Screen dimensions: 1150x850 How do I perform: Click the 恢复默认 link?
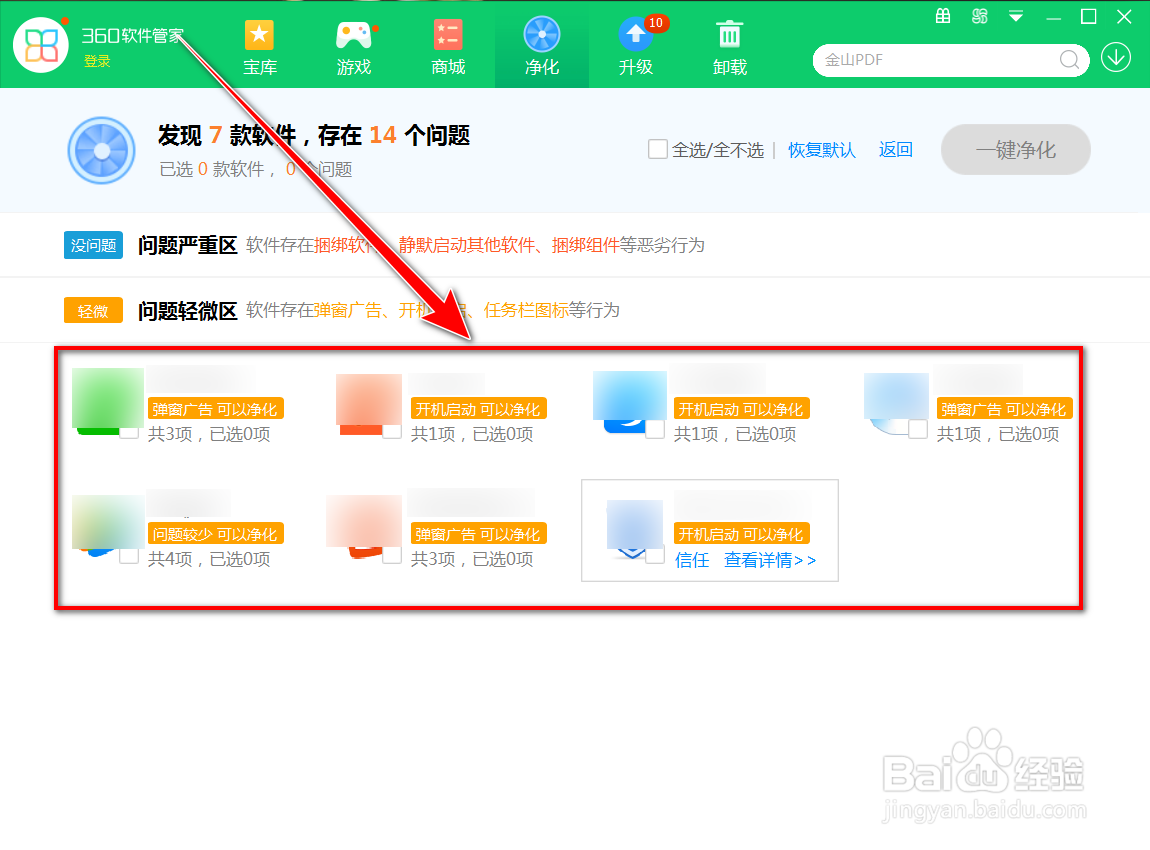821,149
